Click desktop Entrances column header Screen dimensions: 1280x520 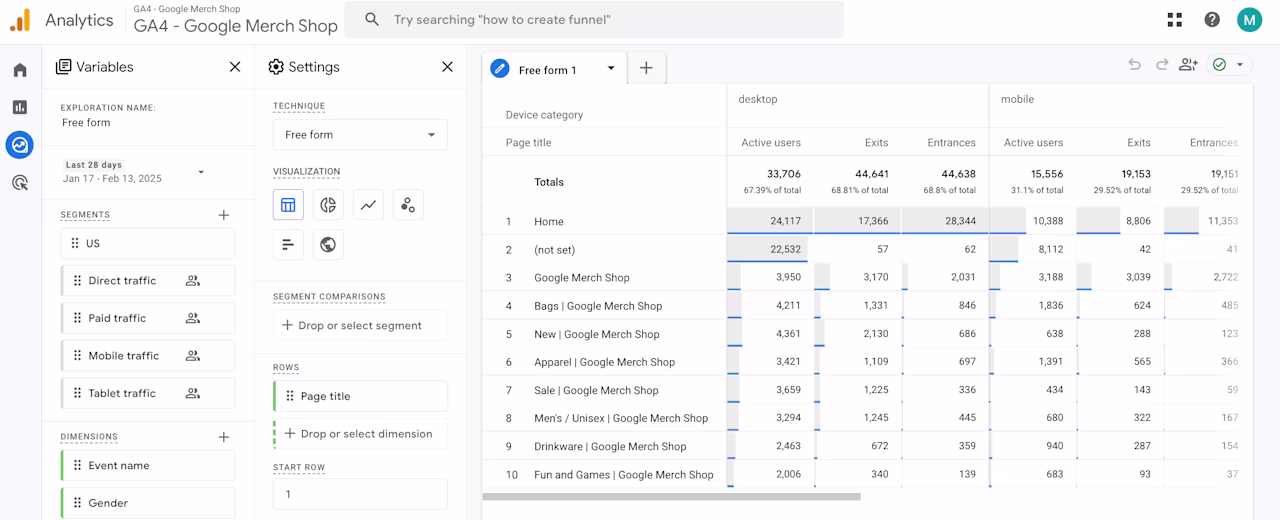pos(951,143)
